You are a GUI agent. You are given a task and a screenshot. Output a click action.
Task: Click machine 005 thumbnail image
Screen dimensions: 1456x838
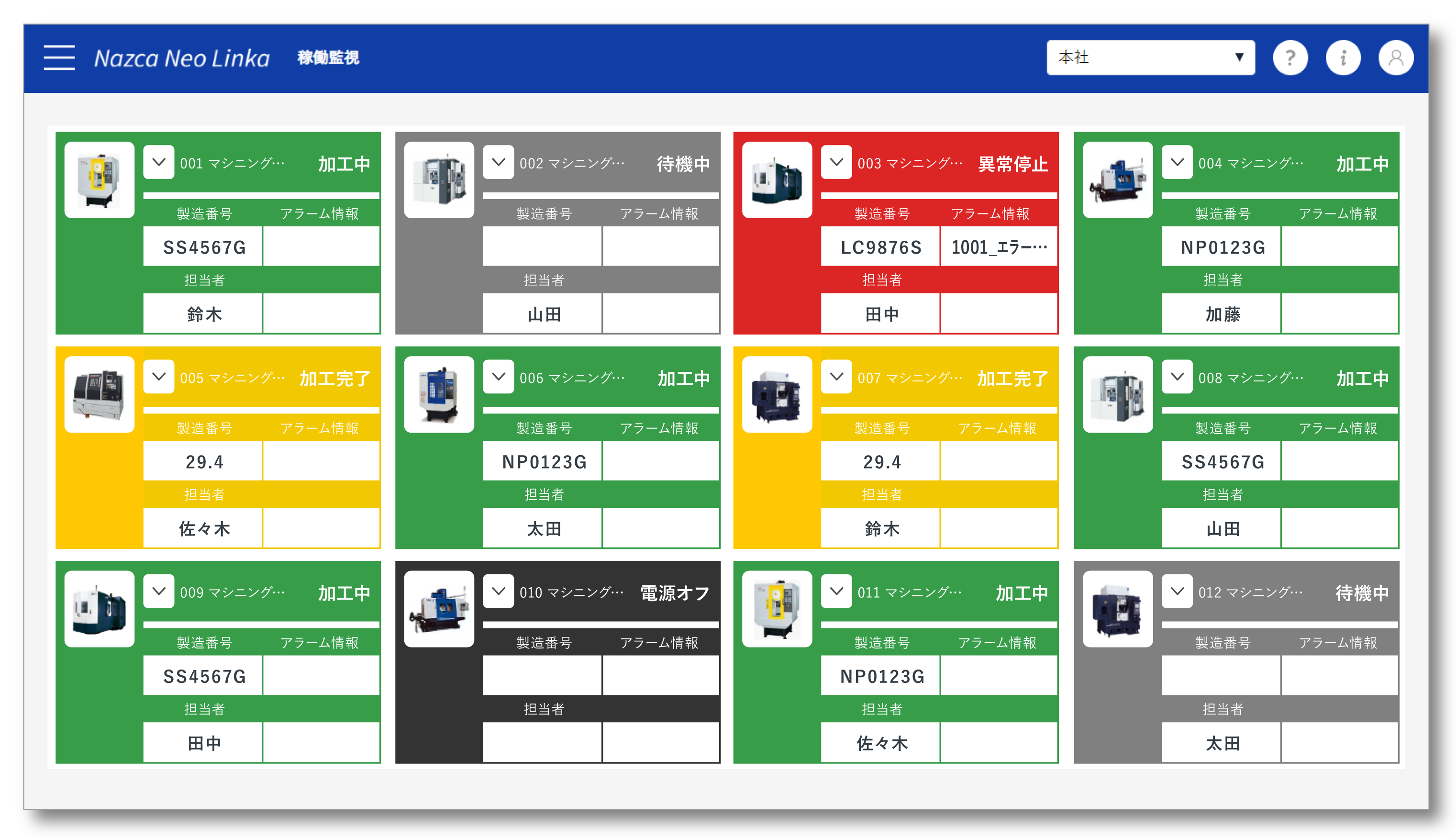(x=100, y=394)
